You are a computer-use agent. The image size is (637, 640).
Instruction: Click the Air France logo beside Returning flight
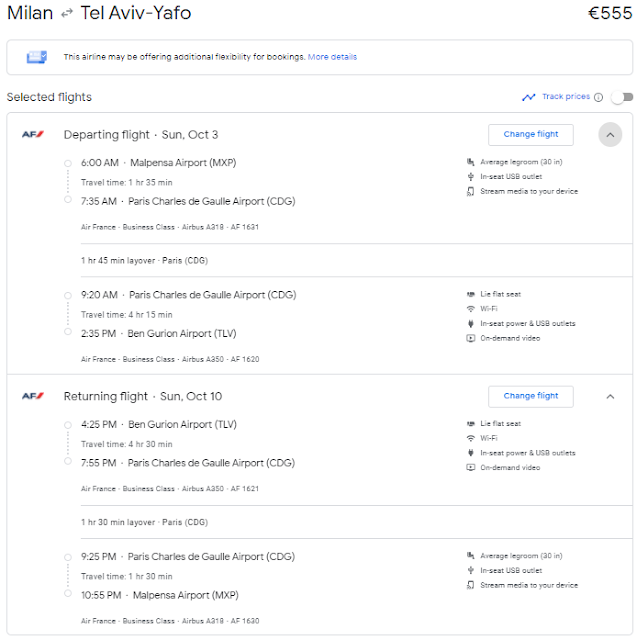coord(33,396)
